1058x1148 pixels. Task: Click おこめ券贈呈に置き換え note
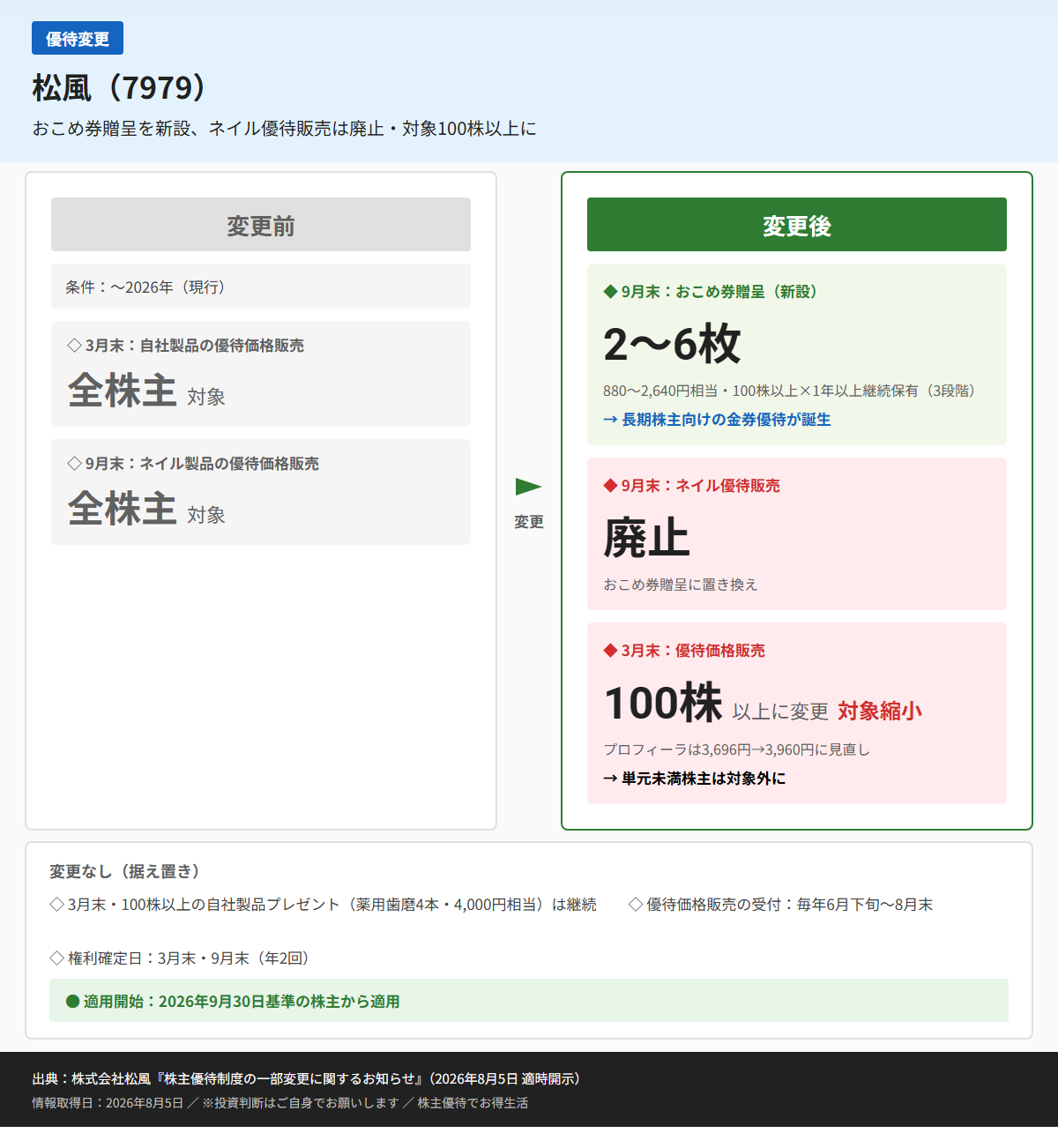click(x=680, y=585)
